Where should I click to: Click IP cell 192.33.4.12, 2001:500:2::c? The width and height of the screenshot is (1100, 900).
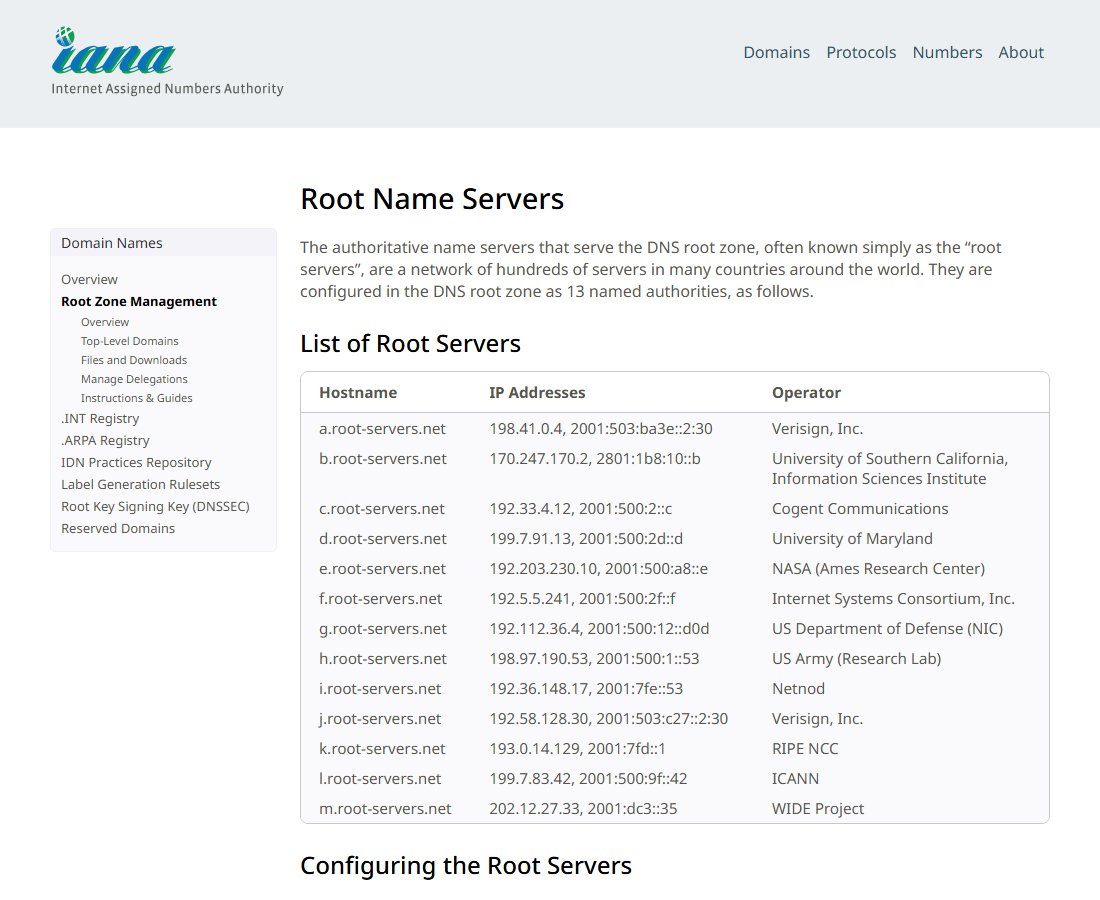(x=581, y=509)
